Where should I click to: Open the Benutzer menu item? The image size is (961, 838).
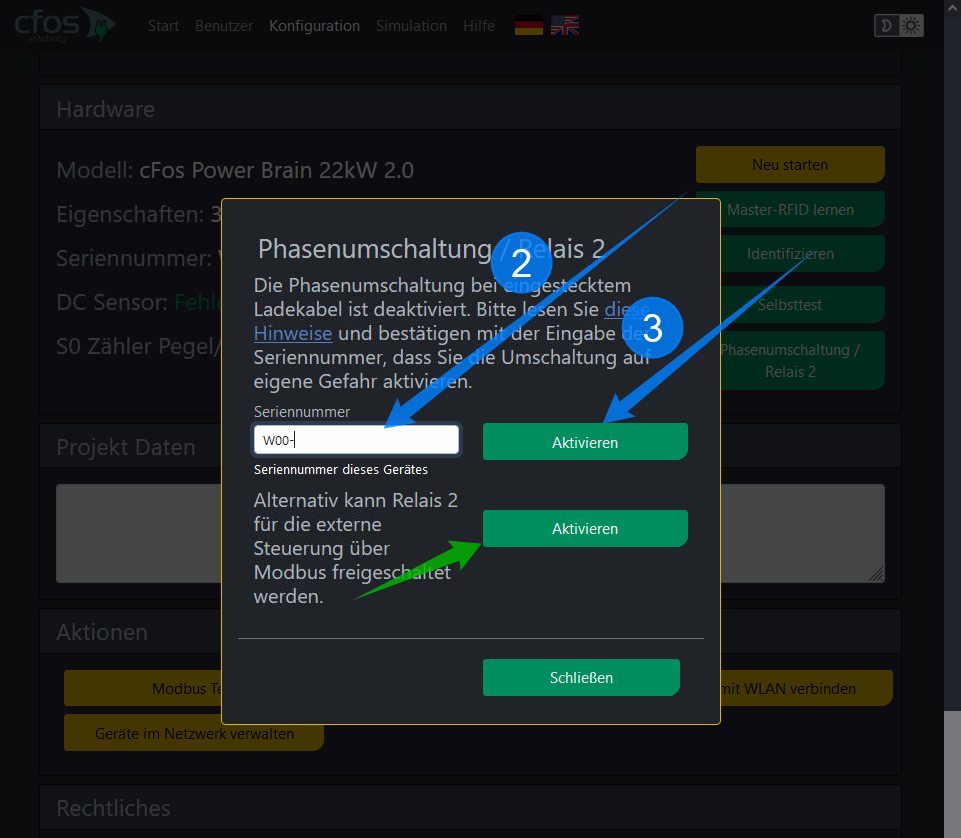(x=224, y=26)
